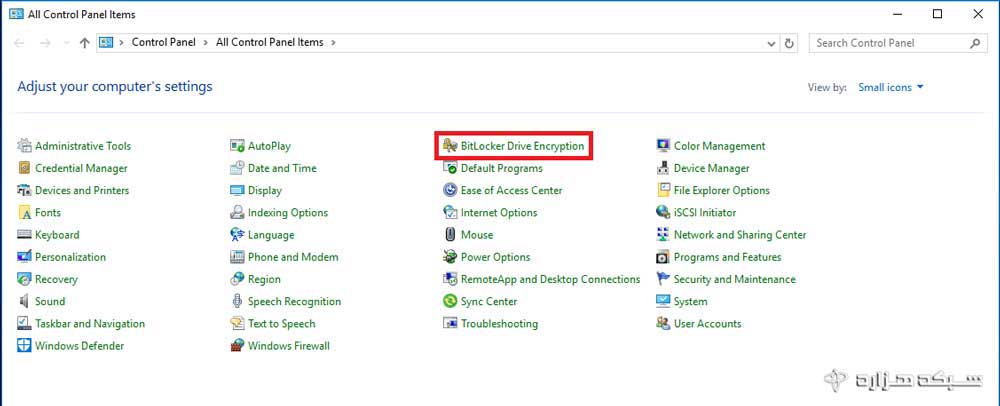1000x406 pixels.
Task: Open the address bar history dropdown arrow
Action: click(x=772, y=43)
